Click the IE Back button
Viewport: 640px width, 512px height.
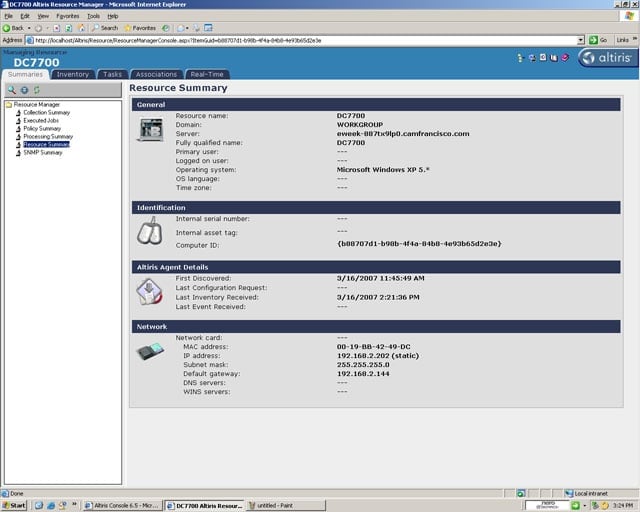click(13, 28)
